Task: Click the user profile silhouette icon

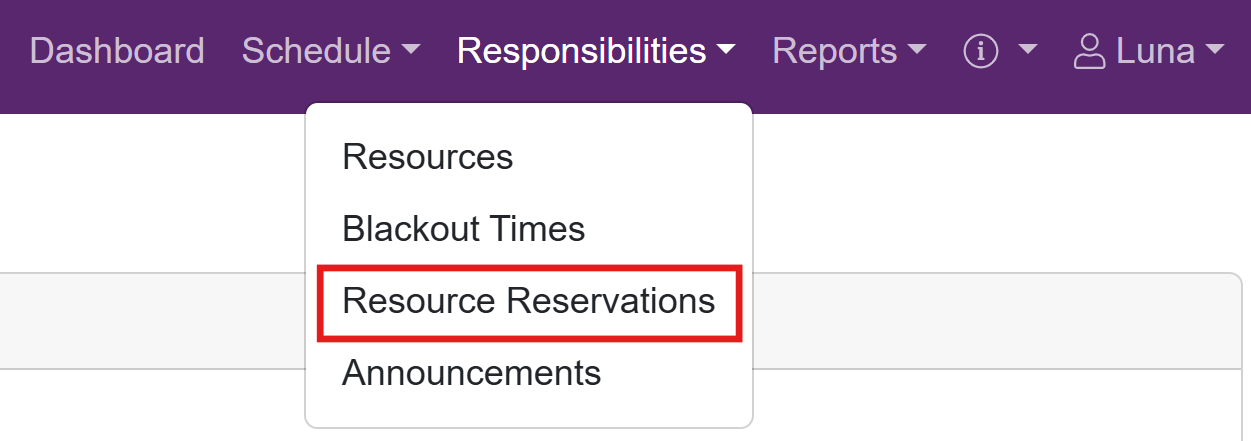Action: (x=1089, y=52)
